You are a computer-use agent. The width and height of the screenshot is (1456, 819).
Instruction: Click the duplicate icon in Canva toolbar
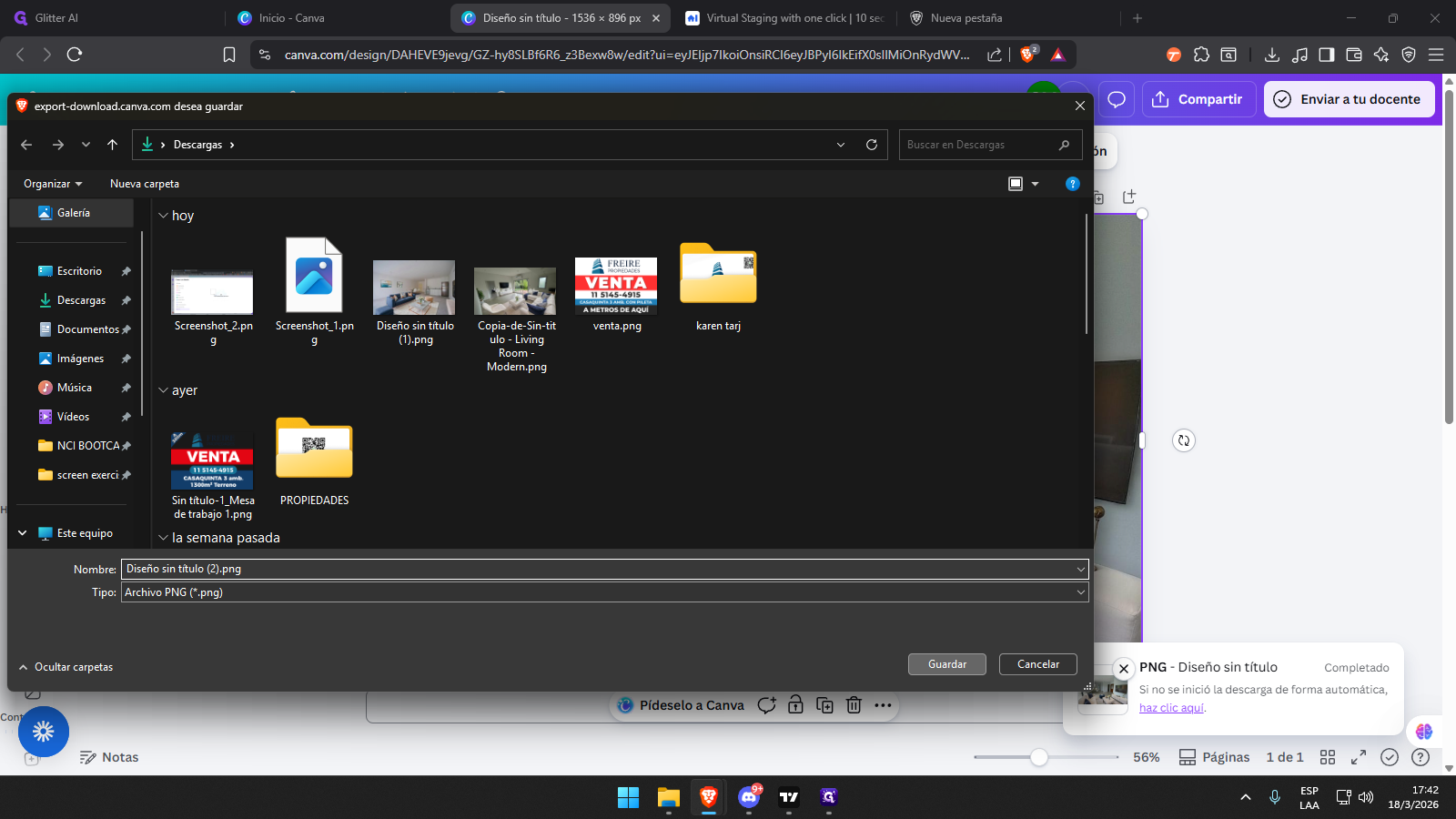(x=824, y=705)
